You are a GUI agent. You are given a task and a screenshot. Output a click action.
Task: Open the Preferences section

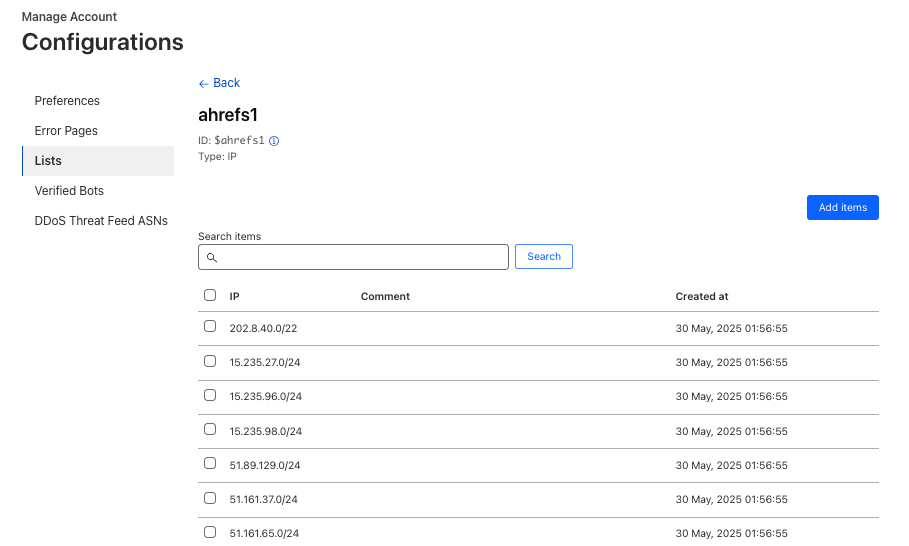67,101
